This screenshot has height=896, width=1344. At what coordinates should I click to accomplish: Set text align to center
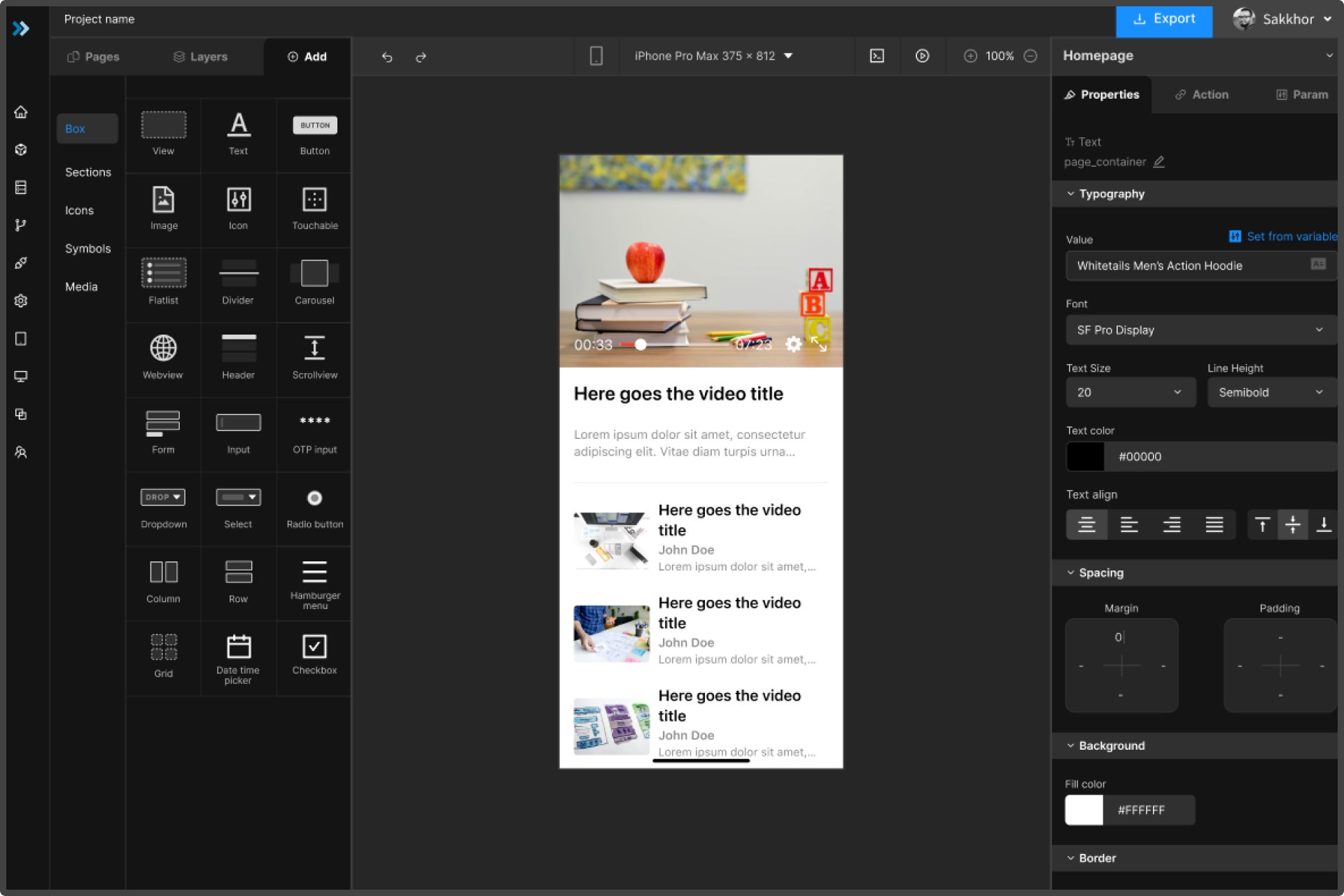[x=1086, y=524]
